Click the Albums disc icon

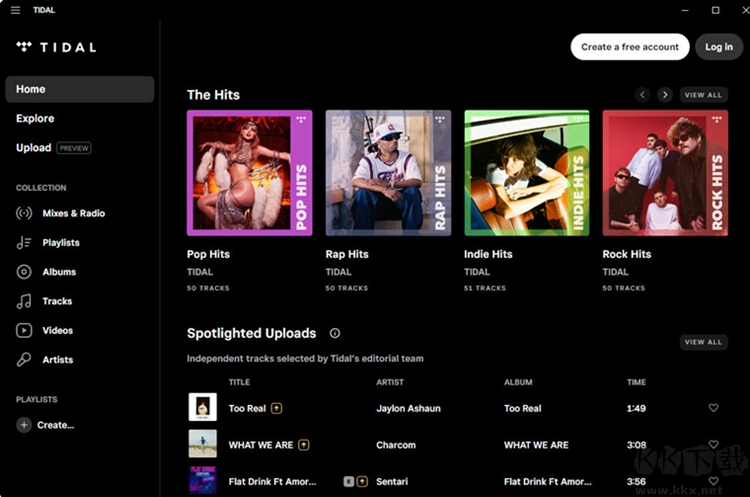pyautogui.click(x=24, y=272)
